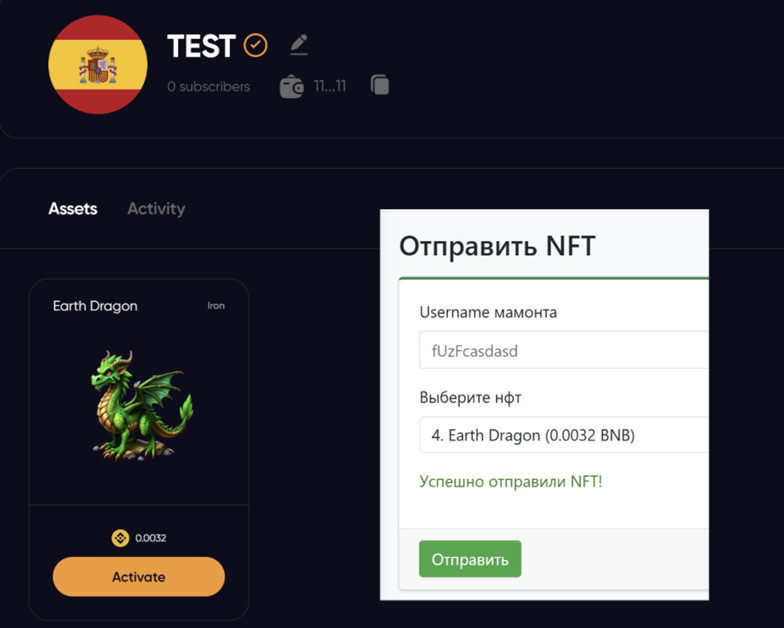Click the wallet icon beside 11...11
784x628 pixels.
point(292,86)
